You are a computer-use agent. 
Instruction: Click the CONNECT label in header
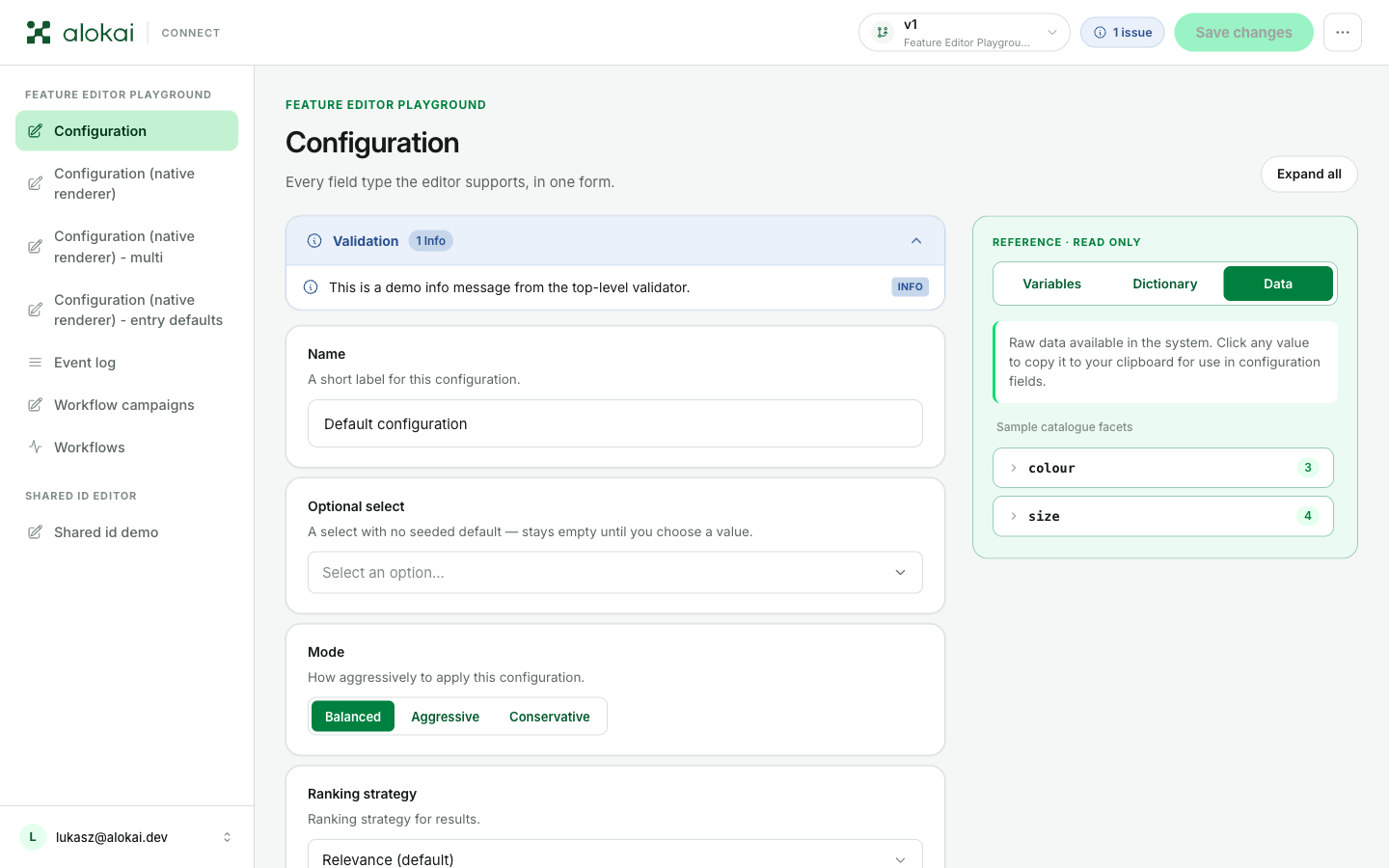(191, 33)
